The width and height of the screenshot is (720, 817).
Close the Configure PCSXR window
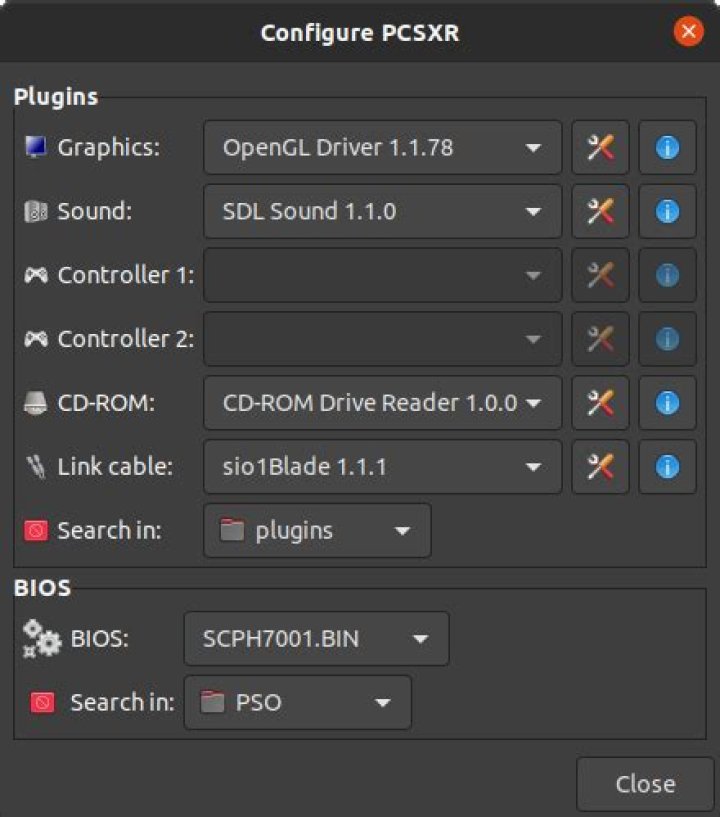tap(688, 32)
